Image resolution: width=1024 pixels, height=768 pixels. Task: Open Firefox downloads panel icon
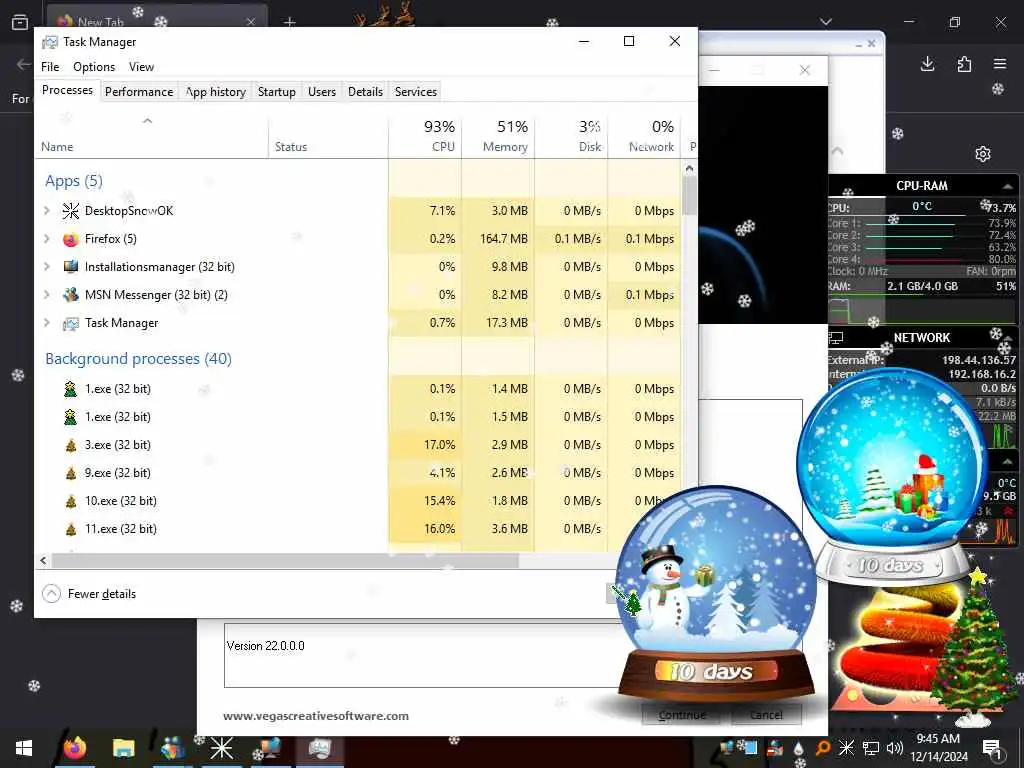[927, 64]
